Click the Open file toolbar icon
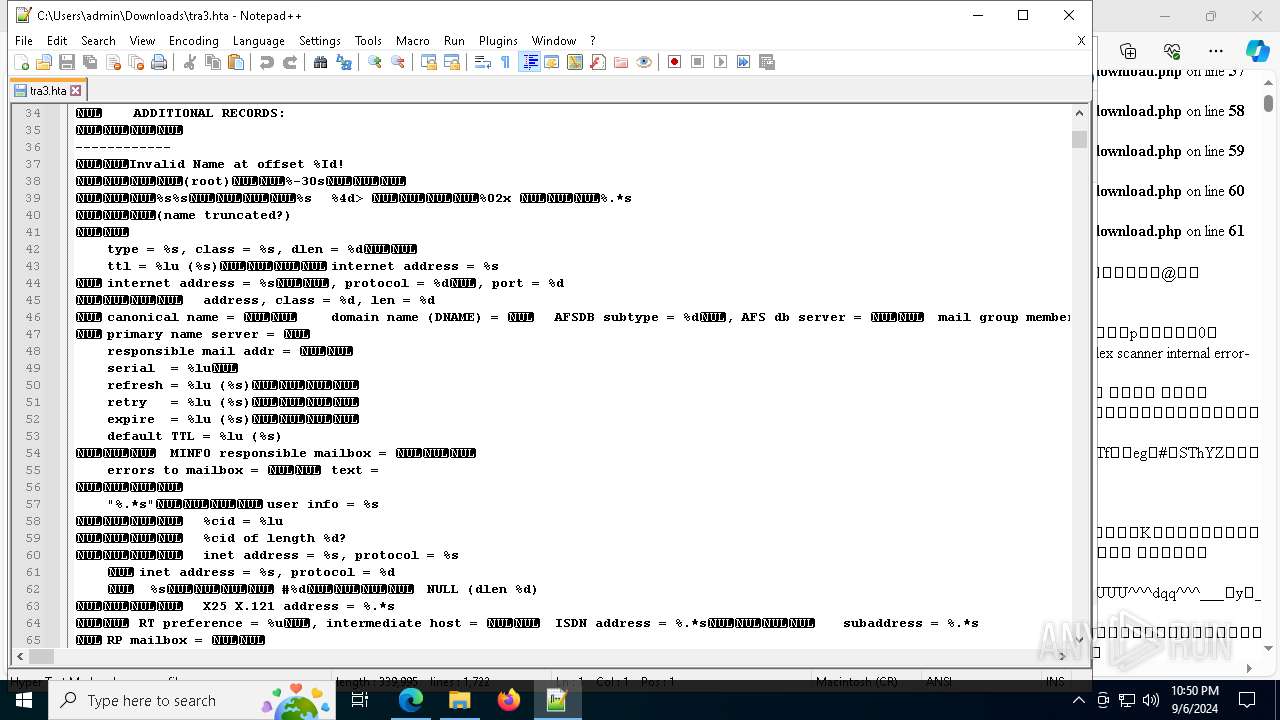Viewport: 1280px width, 720px height. pyautogui.click(x=44, y=62)
